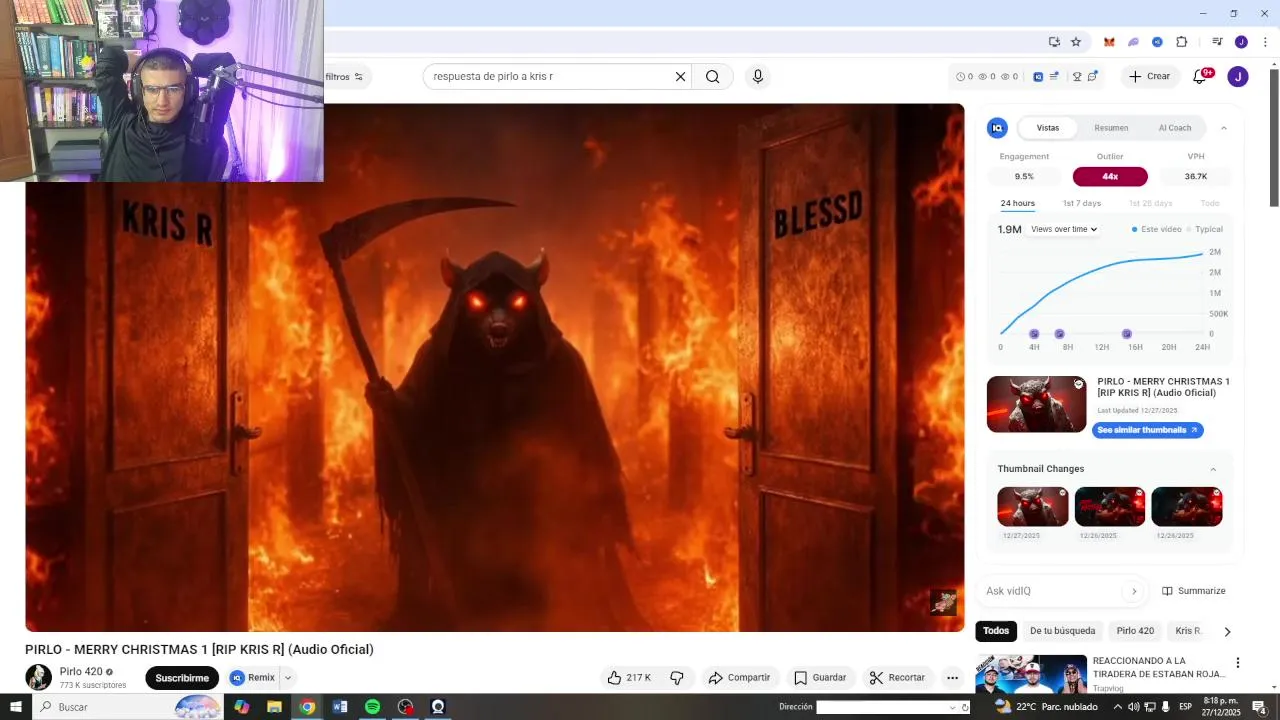Image resolution: width=1280 pixels, height=720 pixels.
Task: Open the MetaMask fox extension
Action: coord(1109,42)
